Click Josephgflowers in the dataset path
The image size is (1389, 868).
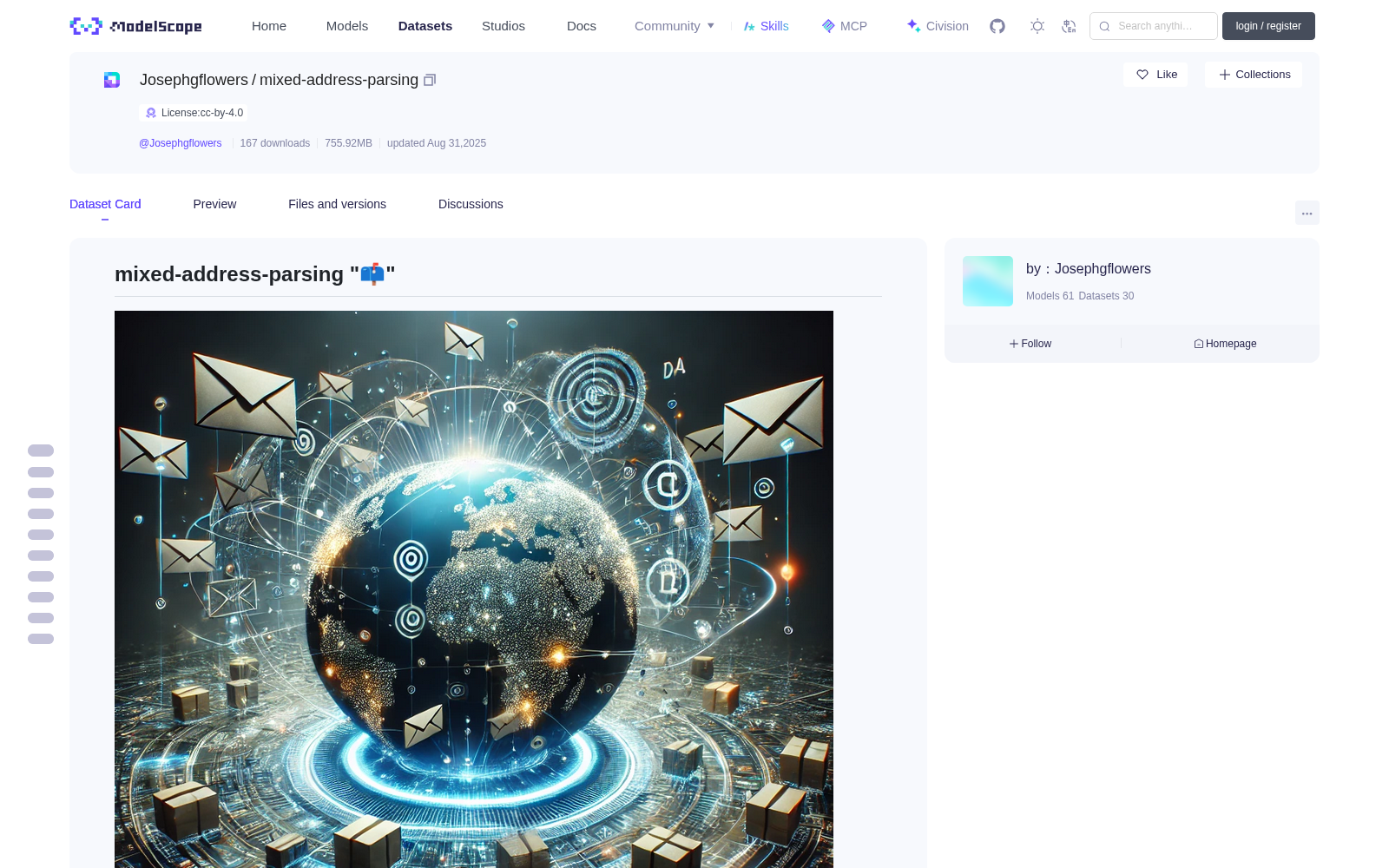coord(194,80)
